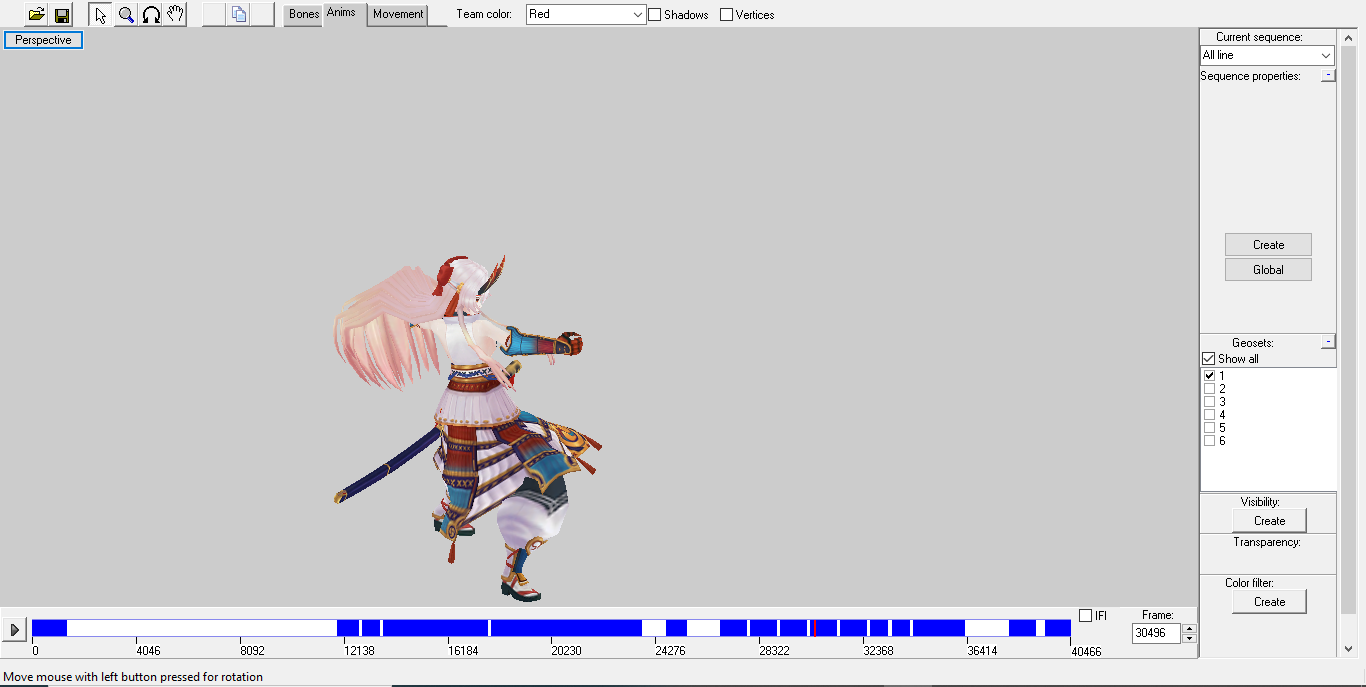Uncheck the Show all geosets checkbox
The height and width of the screenshot is (687, 1366).
coord(1209,359)
